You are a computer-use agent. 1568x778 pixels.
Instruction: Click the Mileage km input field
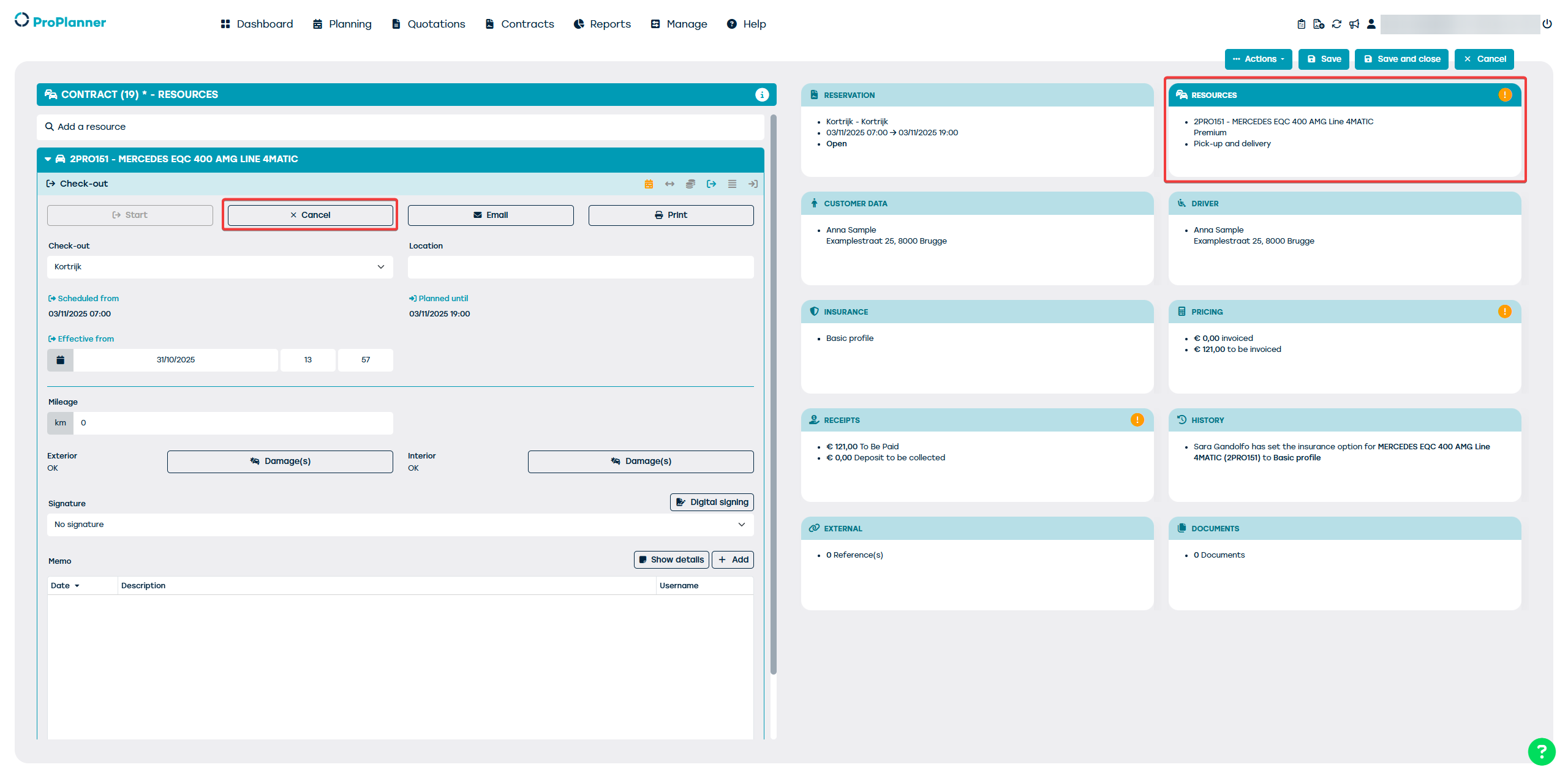tap(233, 423)
